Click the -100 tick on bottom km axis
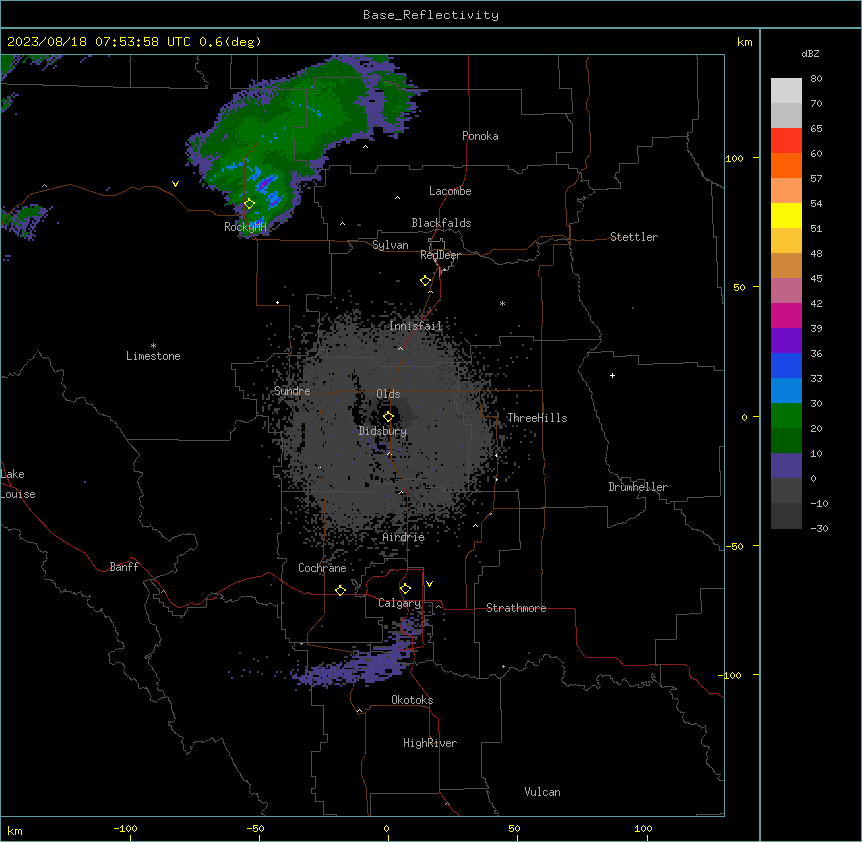 [x=125, y=829]
